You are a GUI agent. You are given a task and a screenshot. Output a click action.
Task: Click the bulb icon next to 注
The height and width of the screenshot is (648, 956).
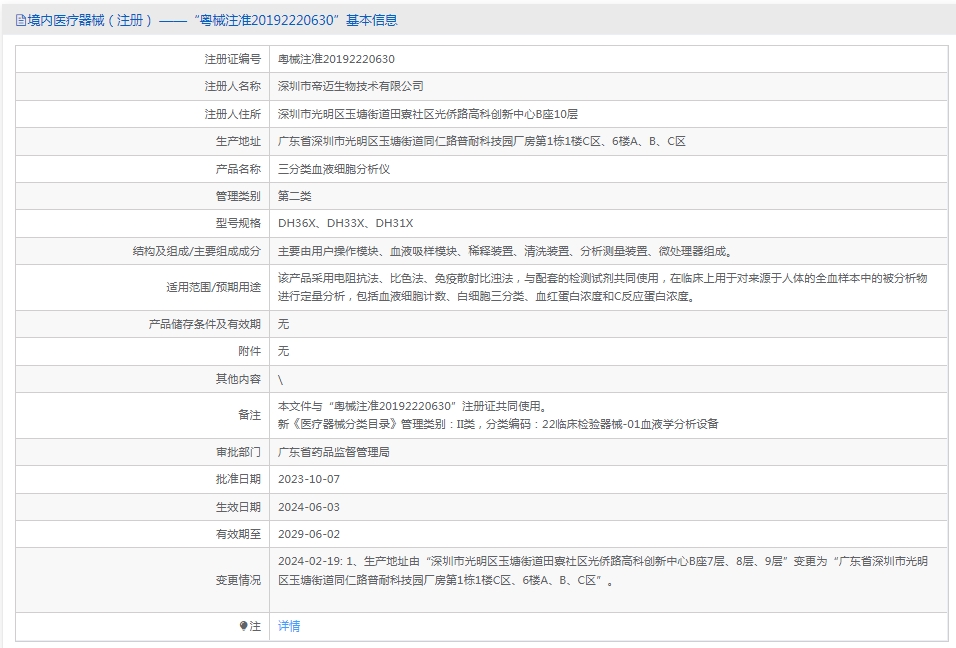pyautogui.click(x=243, y=626)
